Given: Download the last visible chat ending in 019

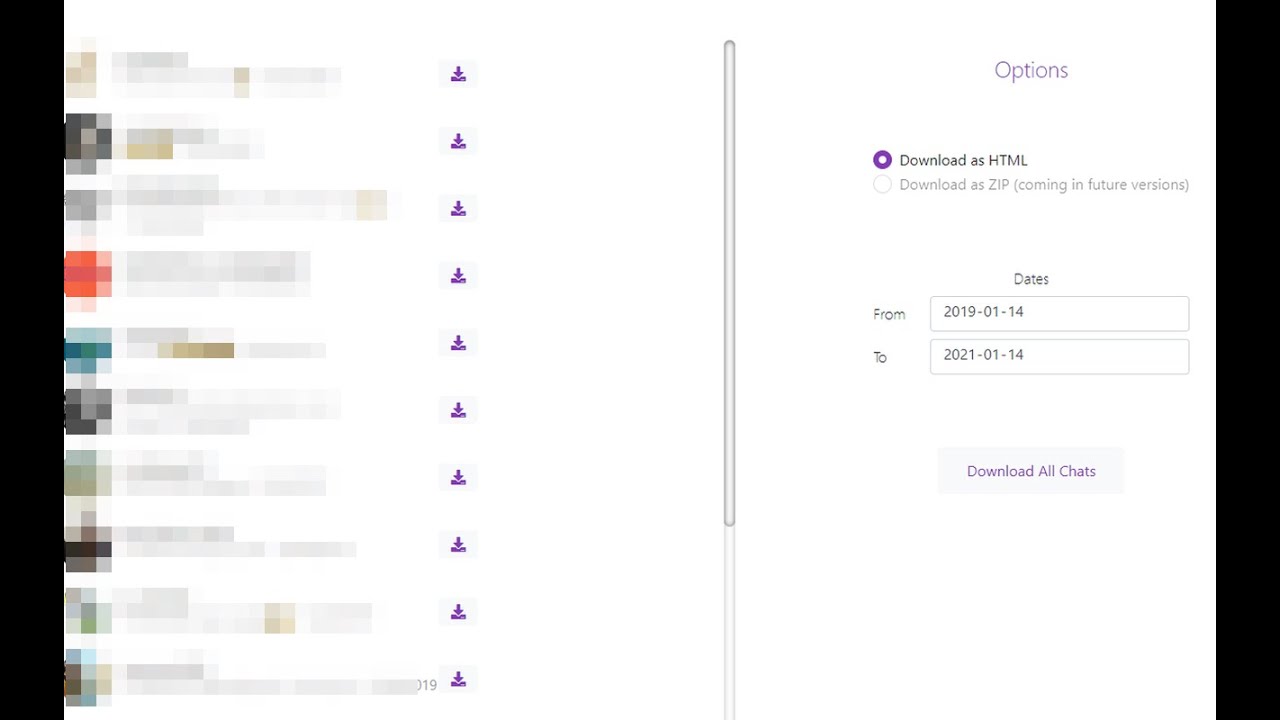Looking at the screenshot, I should click(458, 679).
